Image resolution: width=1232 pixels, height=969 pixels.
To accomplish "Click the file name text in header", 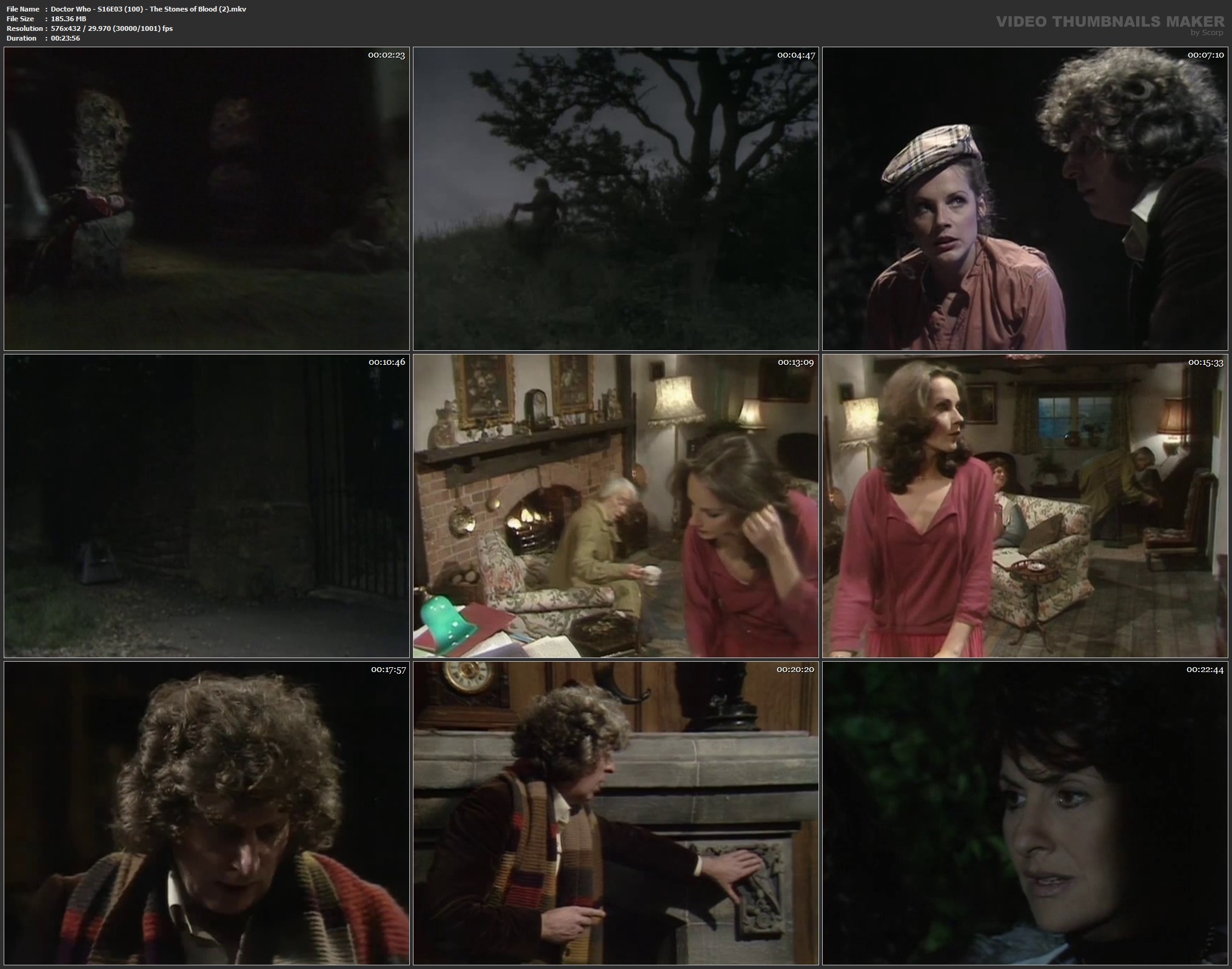I will pyautogui.click(x=149, y=9).
